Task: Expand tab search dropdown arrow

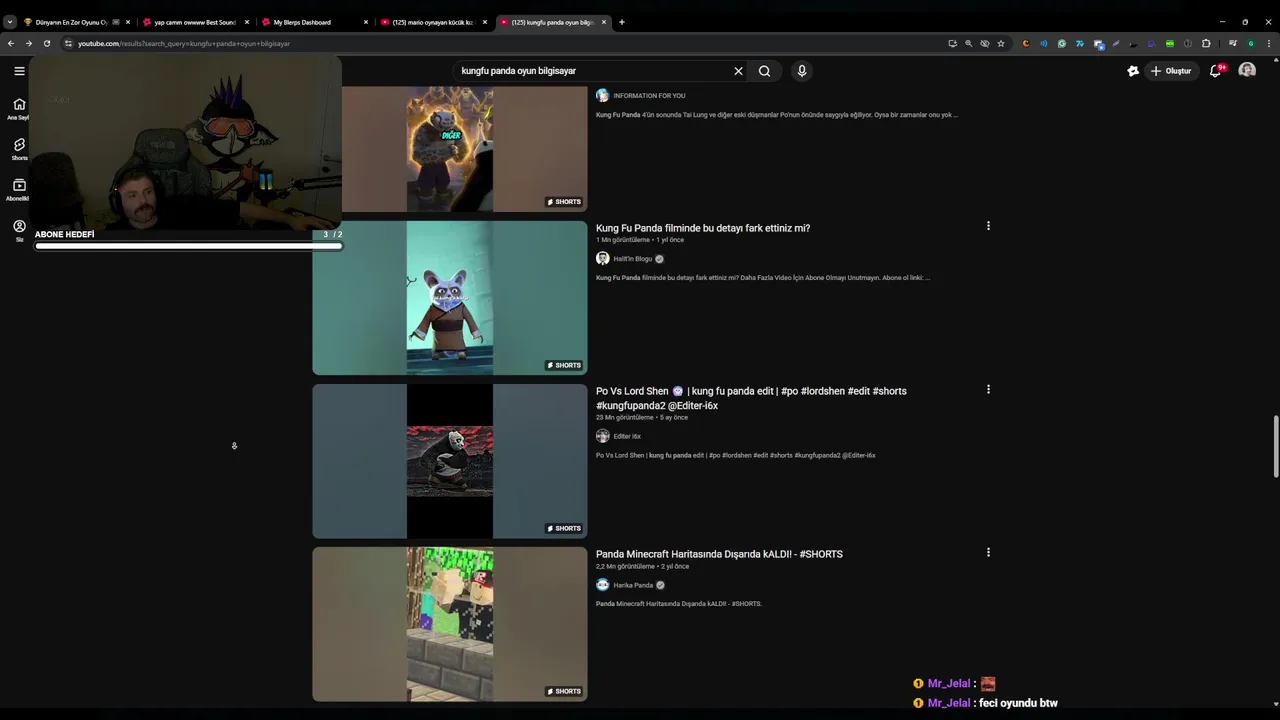Action: click(10, 22)
